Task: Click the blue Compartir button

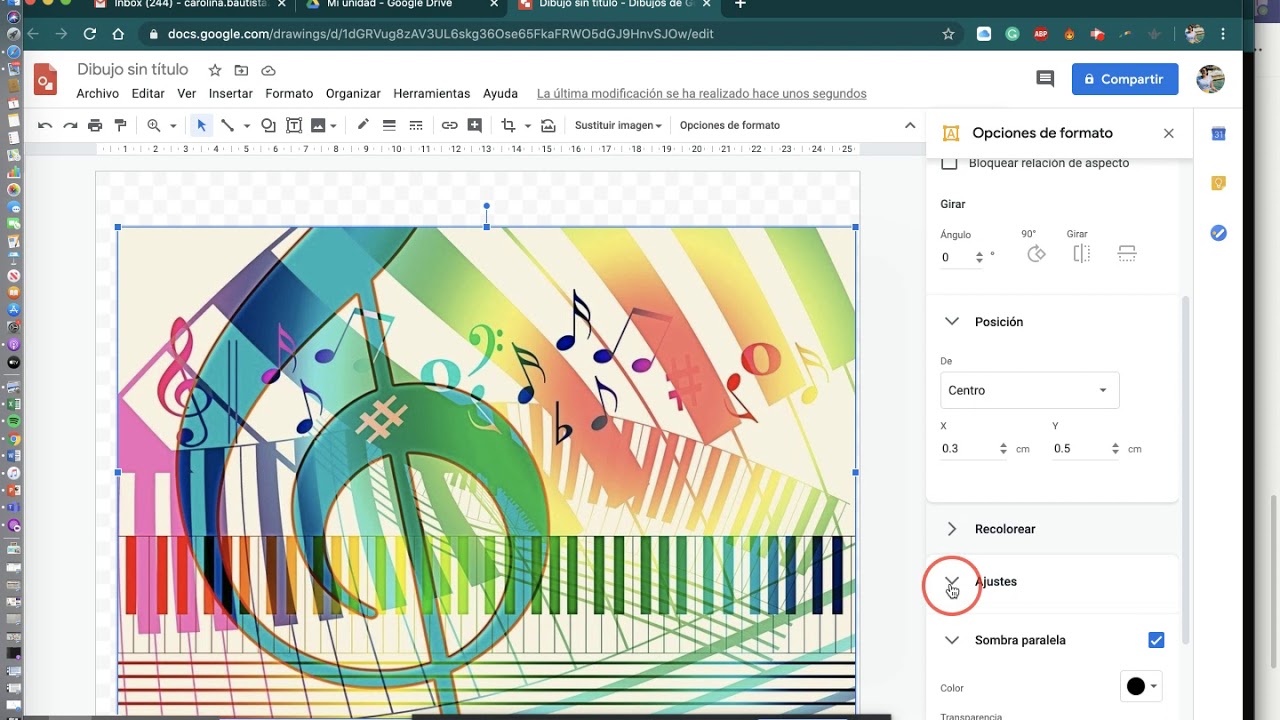Action: point(1125,79)
